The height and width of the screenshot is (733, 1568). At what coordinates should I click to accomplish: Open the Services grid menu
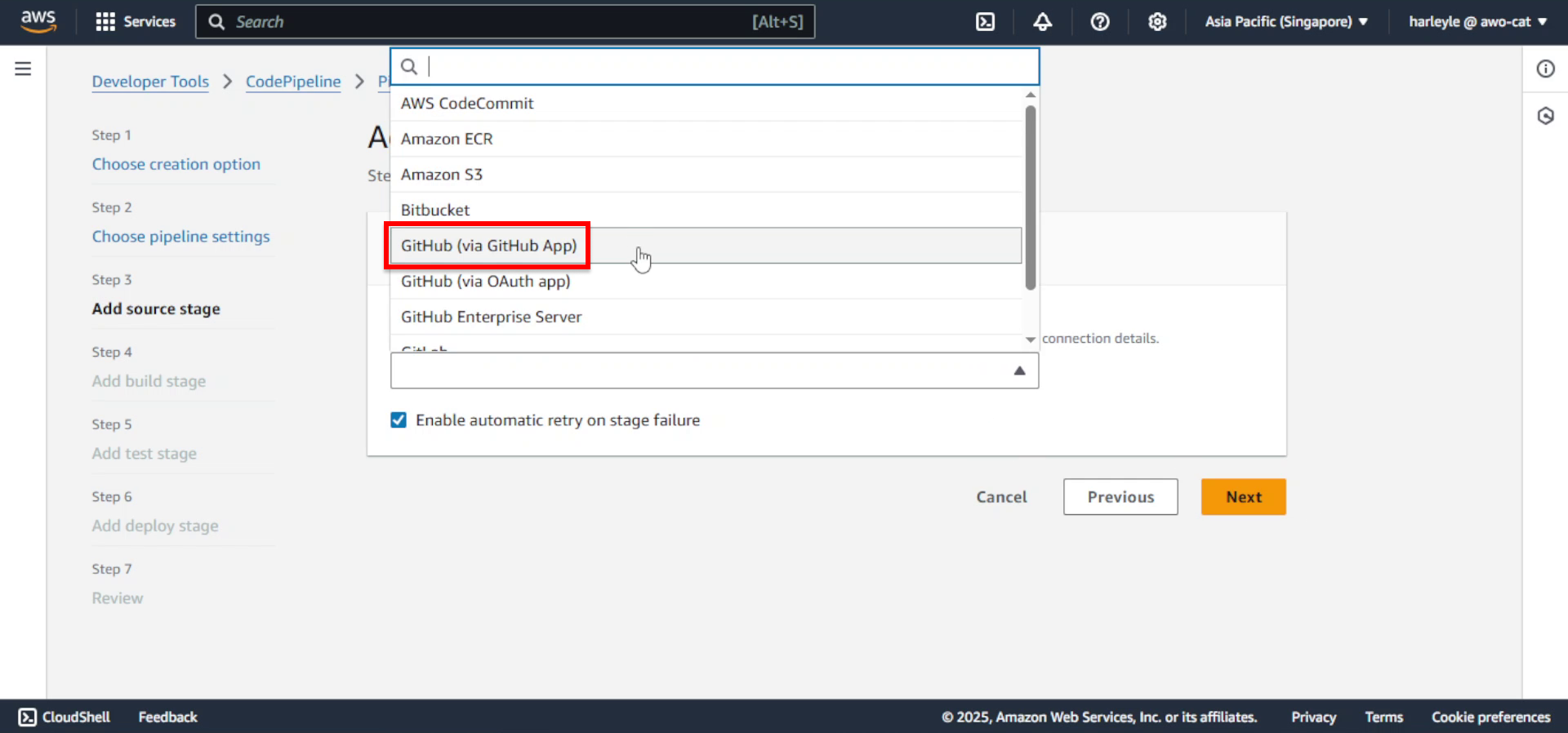tap(136, 22)
